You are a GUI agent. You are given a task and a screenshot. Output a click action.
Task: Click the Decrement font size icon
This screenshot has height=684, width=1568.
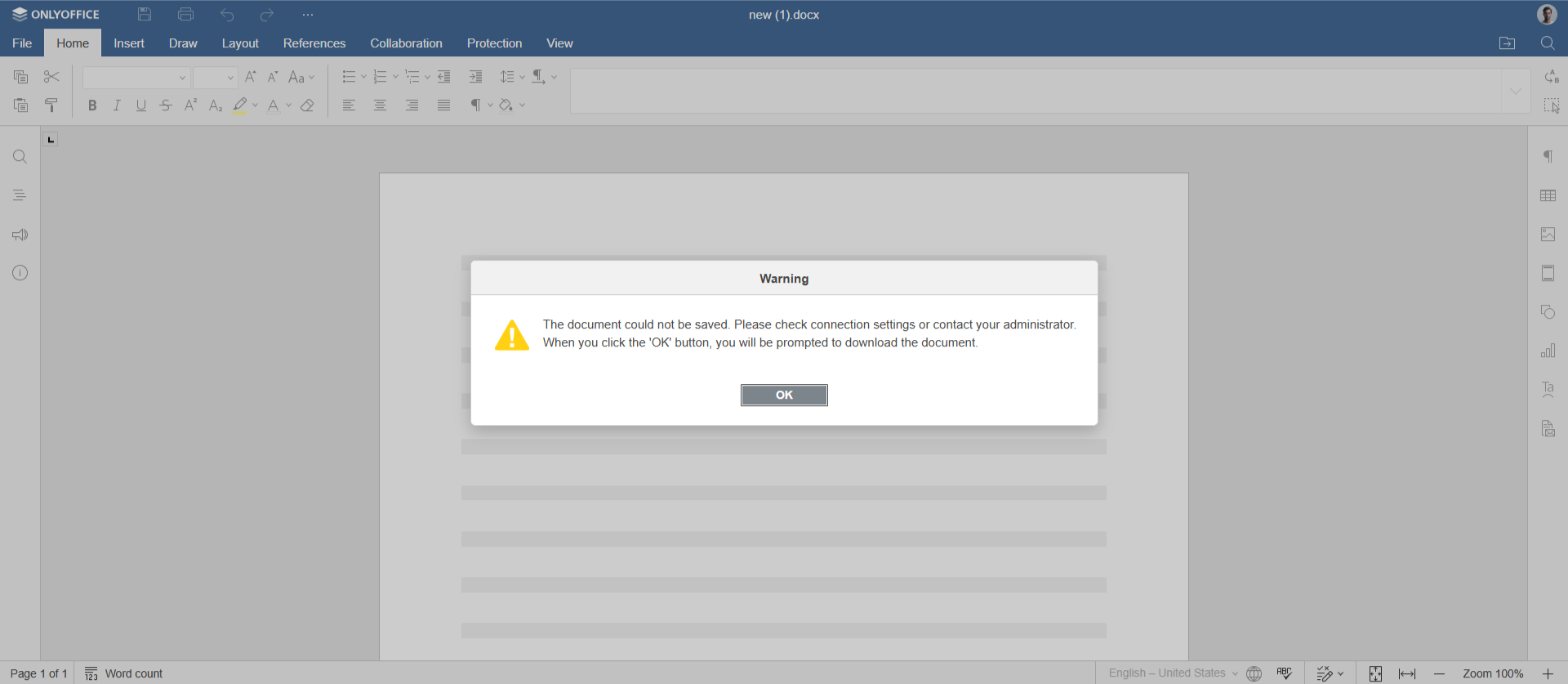click(x=274, y=77)
